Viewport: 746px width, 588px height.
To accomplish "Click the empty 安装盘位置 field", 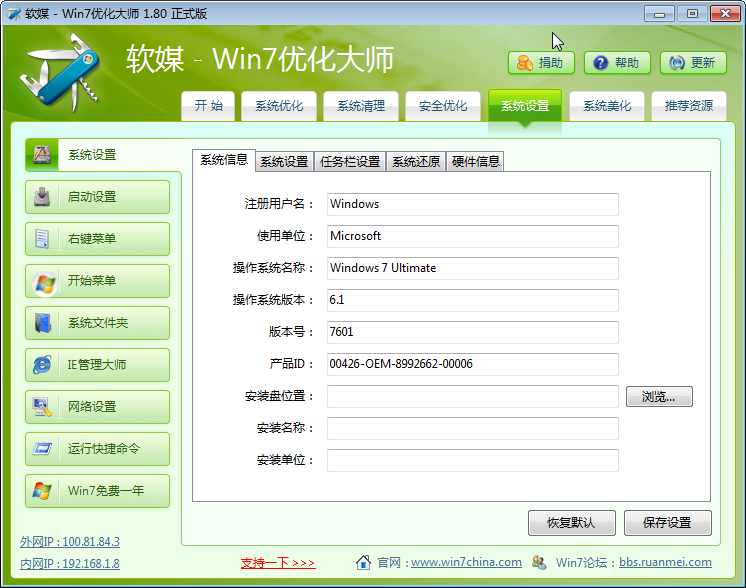I will tap(472, 396).
